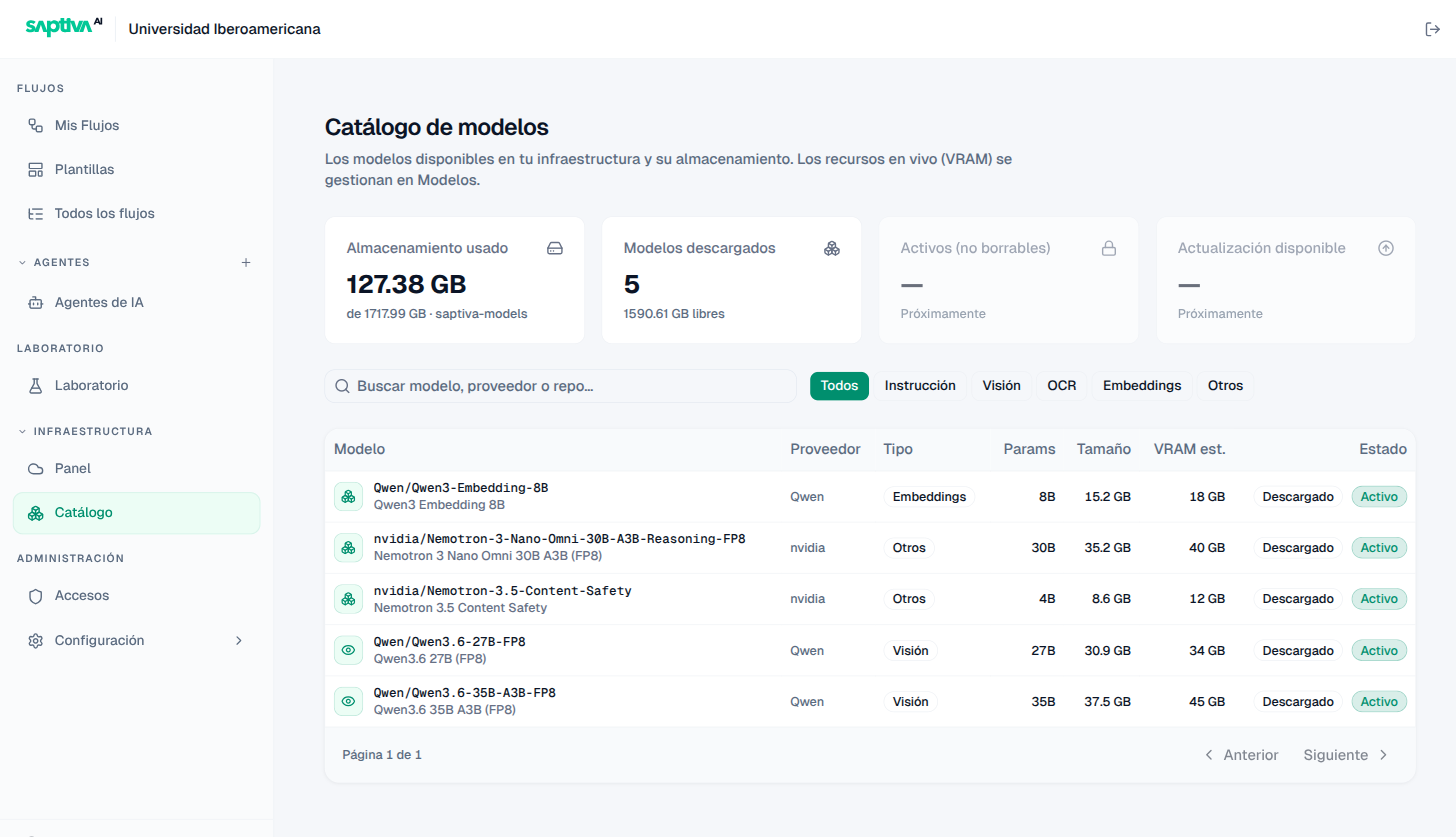This screenshot has width=1456, height=837.
Task: Click the eye icon for Qwen3.6-35B-A3B-FP8
Action: 348,702
